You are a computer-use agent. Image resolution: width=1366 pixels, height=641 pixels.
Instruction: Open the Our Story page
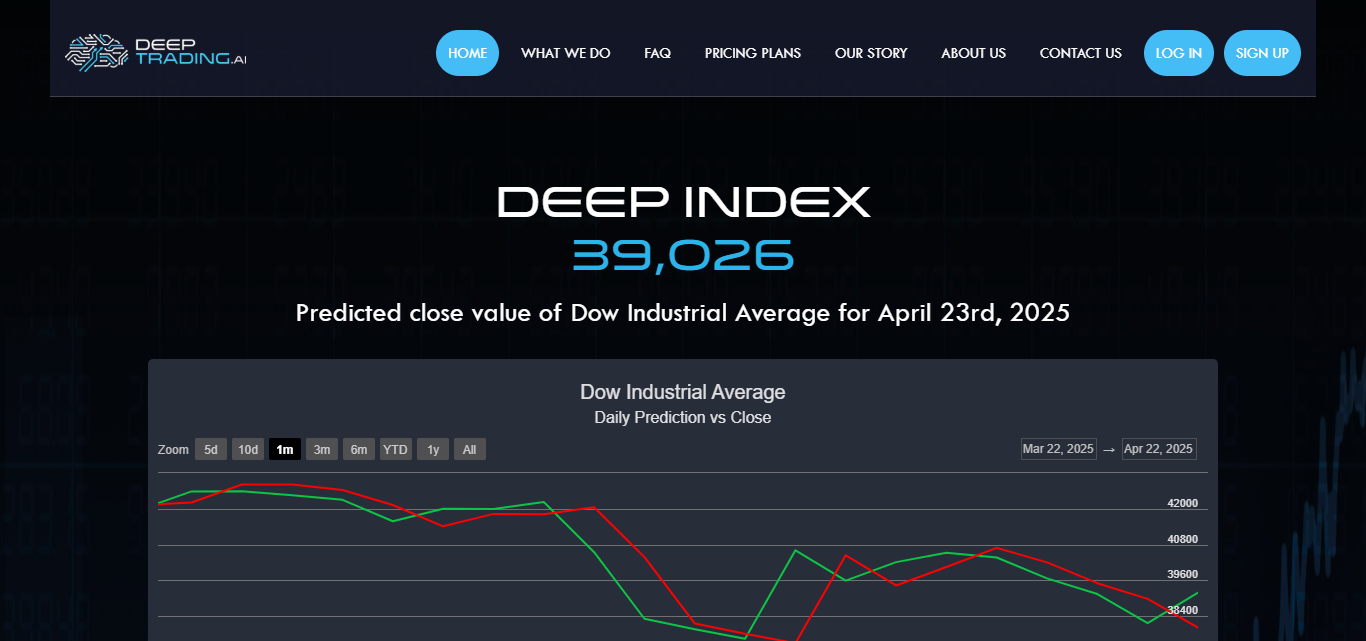click(x=871, y=53)
